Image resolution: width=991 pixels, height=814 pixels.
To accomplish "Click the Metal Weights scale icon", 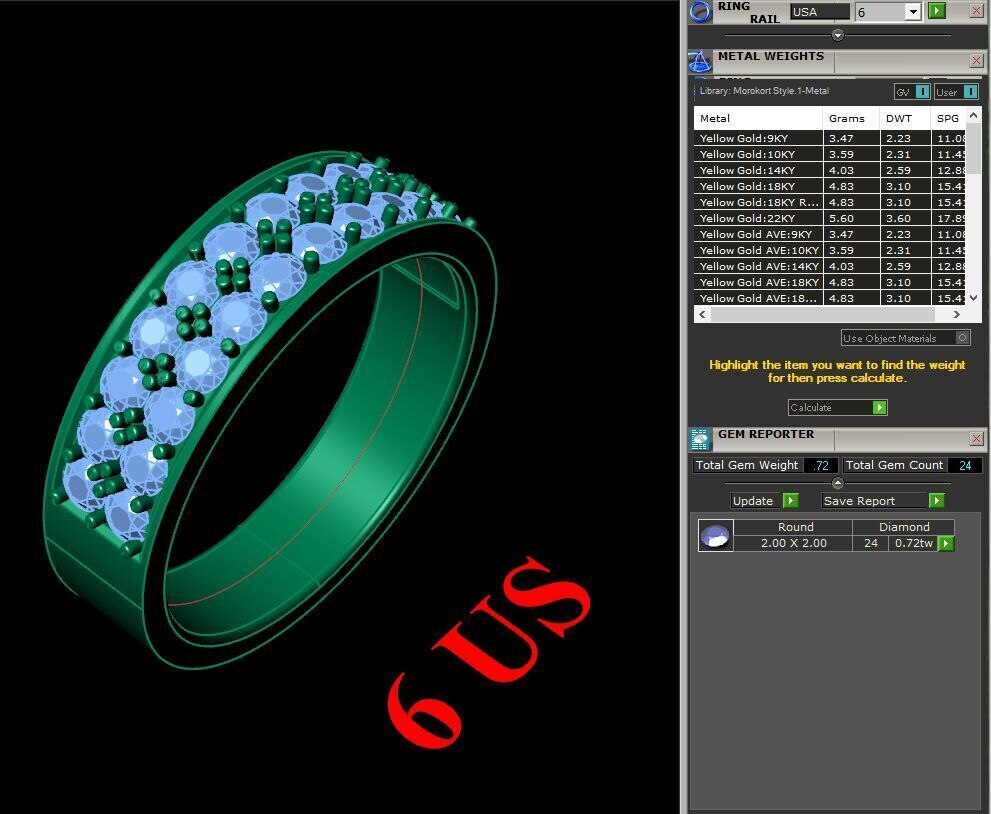I will [x=699, y=62].
